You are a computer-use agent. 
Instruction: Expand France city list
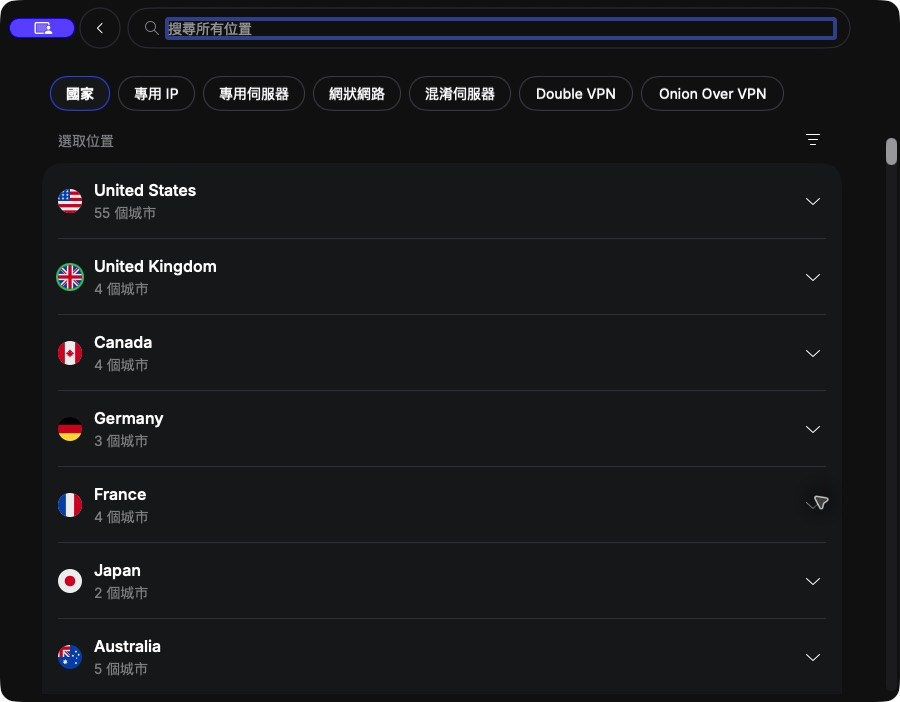coord(813,505)
